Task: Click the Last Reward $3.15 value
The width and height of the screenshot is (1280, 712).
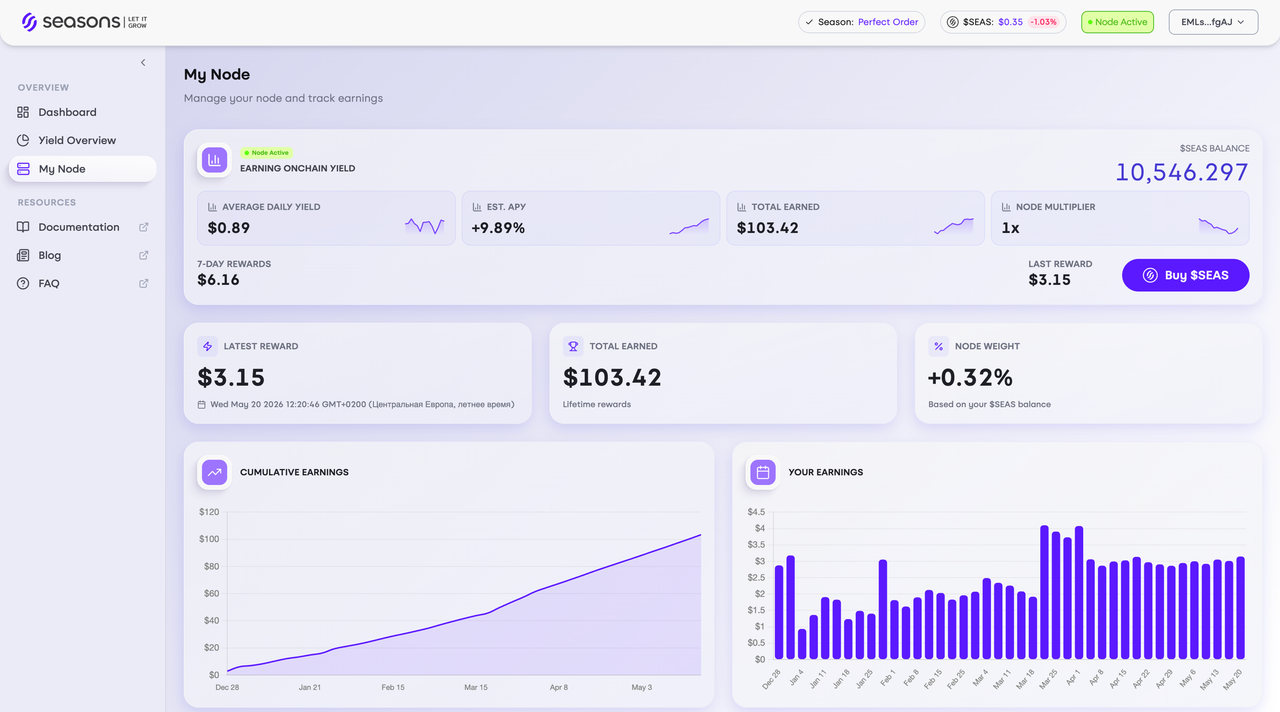Action: pos(1050,280)
